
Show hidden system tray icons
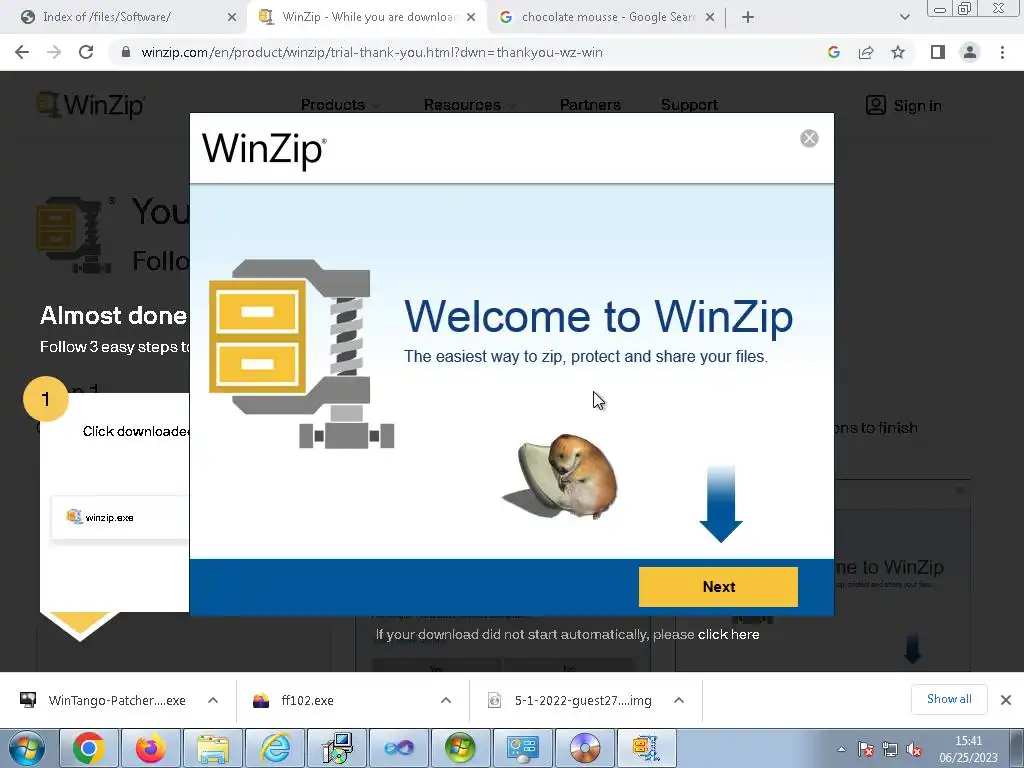pos(841,750)
